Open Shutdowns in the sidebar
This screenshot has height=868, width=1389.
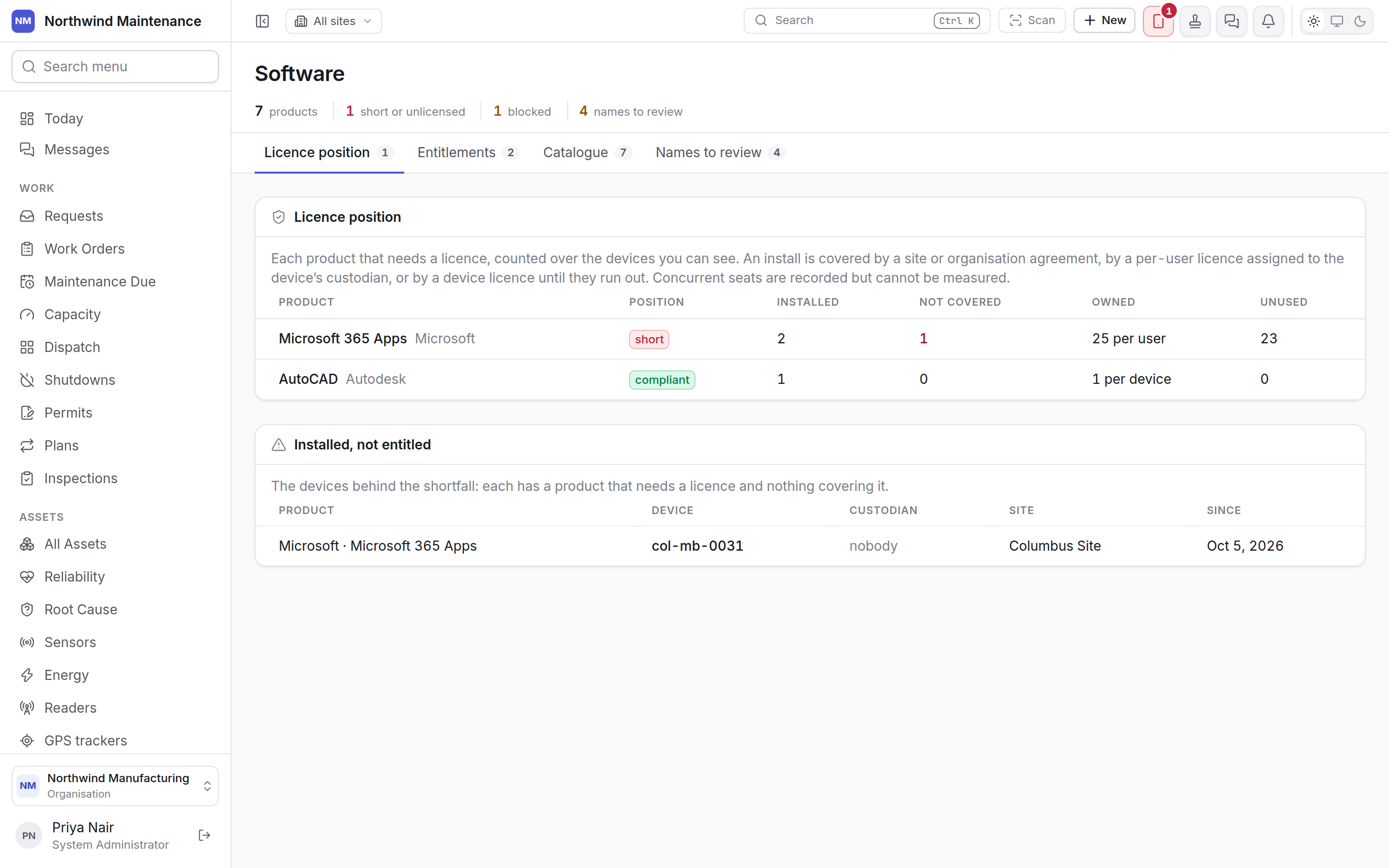click(115, 380)
